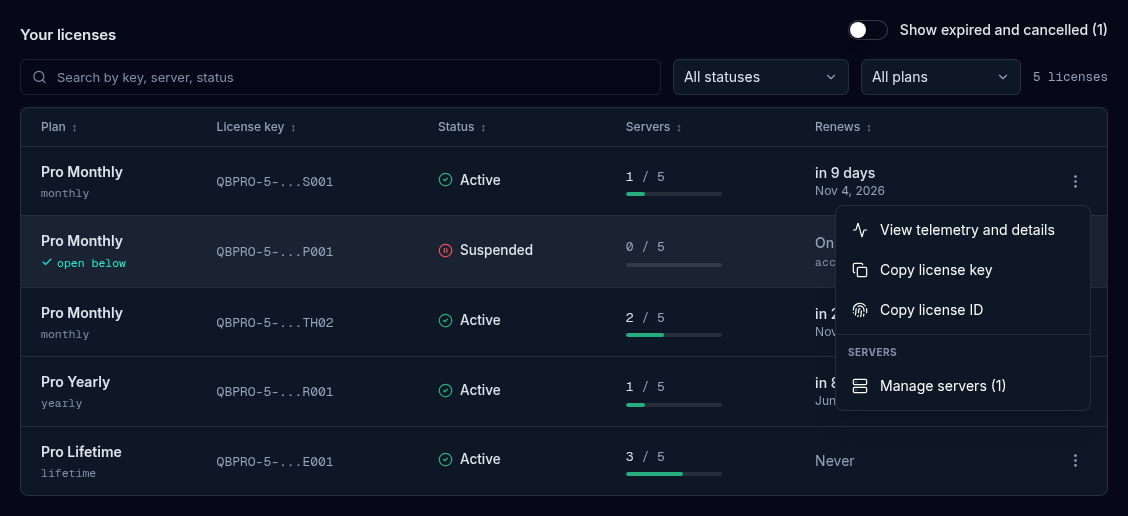This screenshot has width=1128, height=516.
Task: Open actions menu for the S001 license row
Action: click(x=1075, y=181)
